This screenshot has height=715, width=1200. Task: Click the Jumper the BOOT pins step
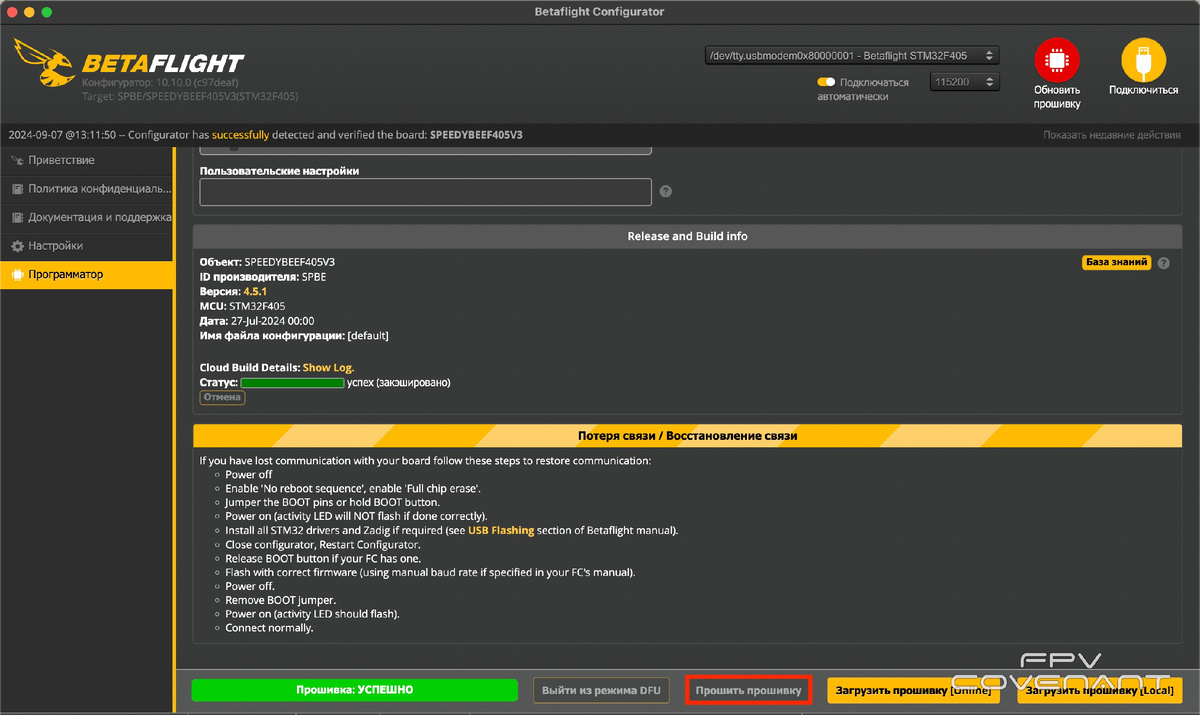pyautogui.click(x=332, y=502)
